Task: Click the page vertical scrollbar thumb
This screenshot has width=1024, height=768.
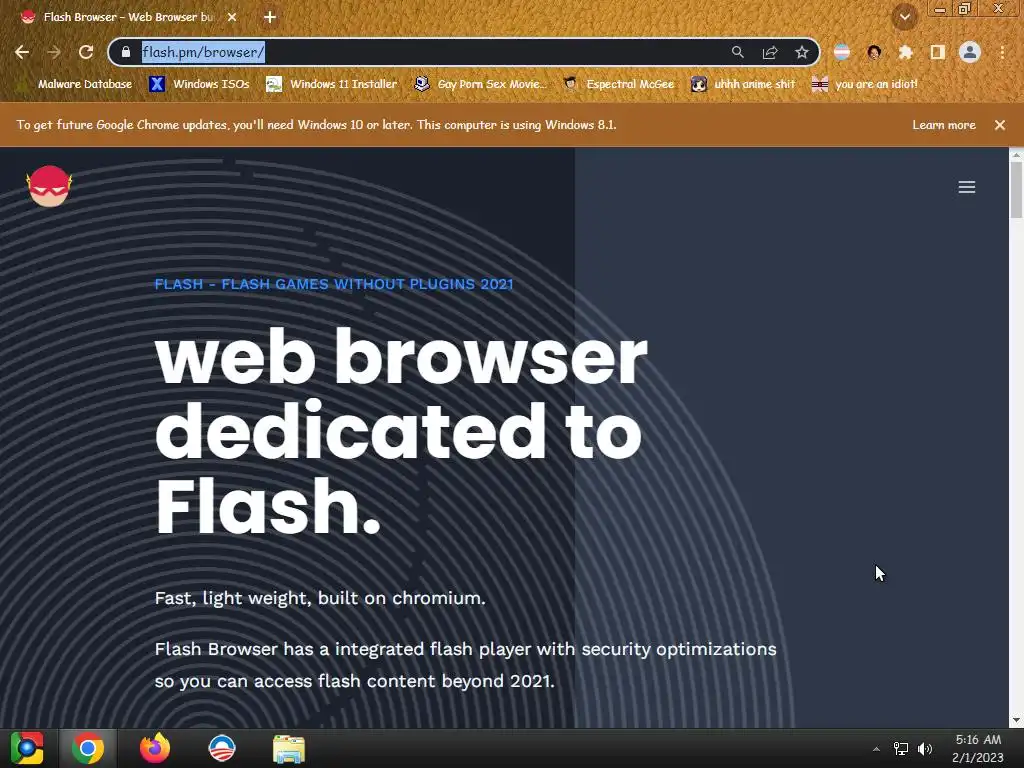Action: [x=1016, y=190]
